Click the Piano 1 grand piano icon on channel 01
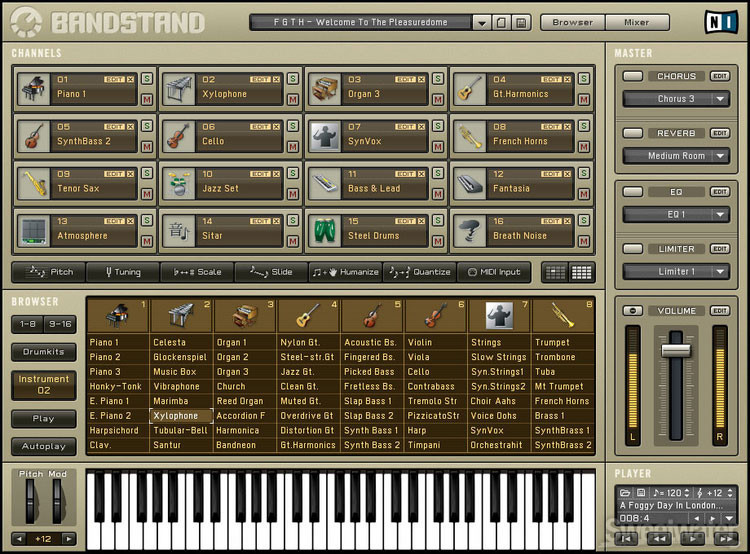 pos(34,89)
